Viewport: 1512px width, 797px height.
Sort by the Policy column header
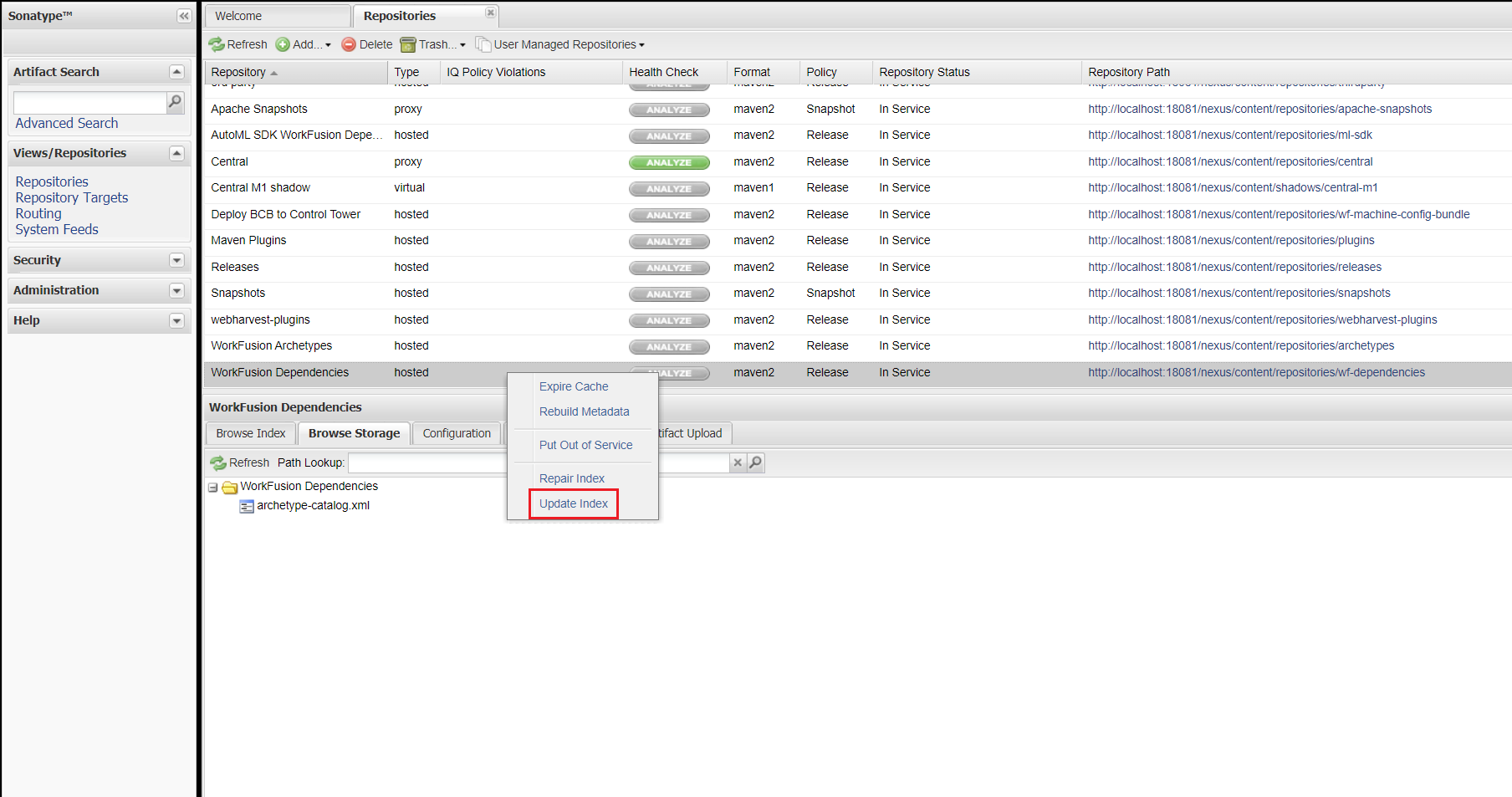[x=836, y=72]
